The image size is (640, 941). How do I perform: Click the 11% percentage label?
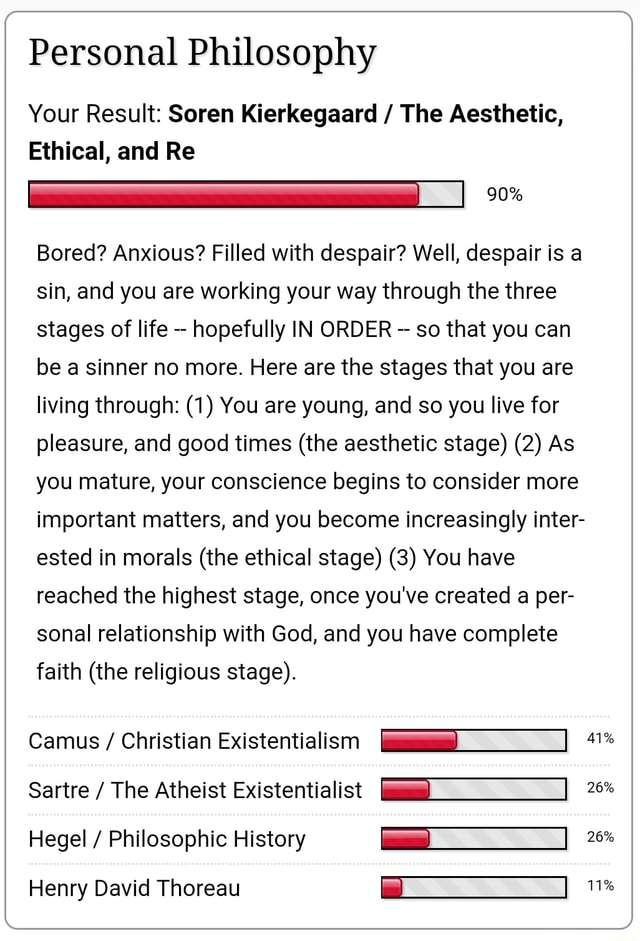(x=600, y=885)
